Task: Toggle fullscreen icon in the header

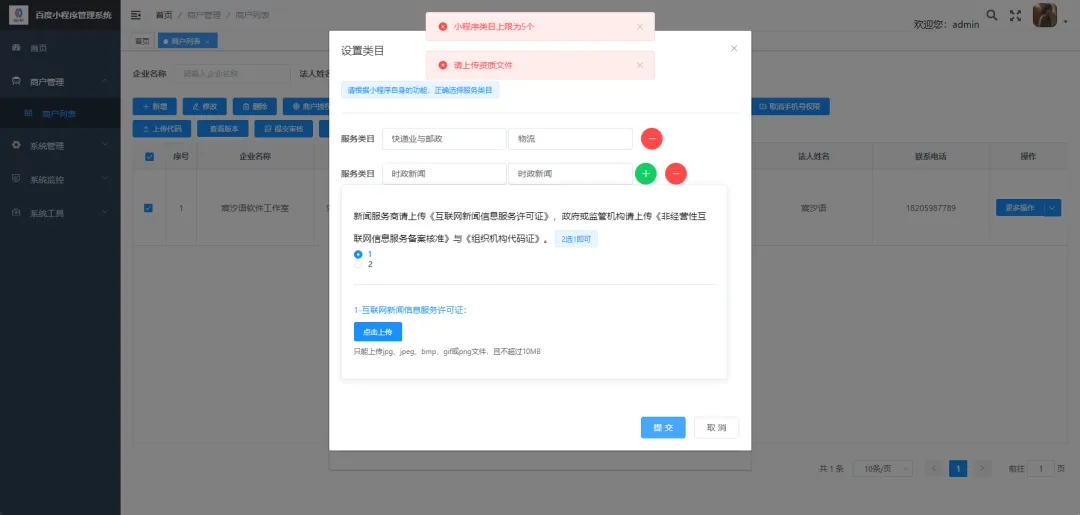Action: point(1015,14)
